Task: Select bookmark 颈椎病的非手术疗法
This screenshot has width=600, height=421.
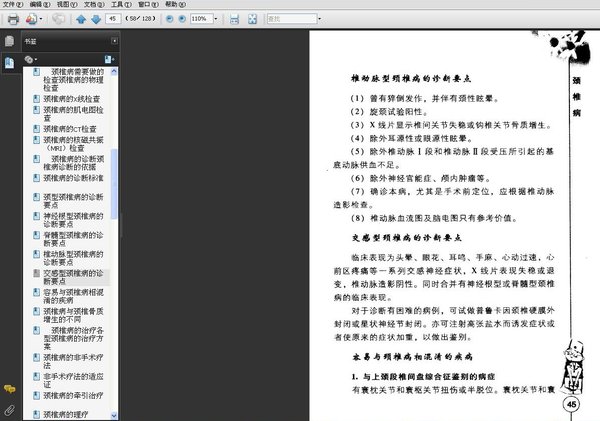Action: 73,361
